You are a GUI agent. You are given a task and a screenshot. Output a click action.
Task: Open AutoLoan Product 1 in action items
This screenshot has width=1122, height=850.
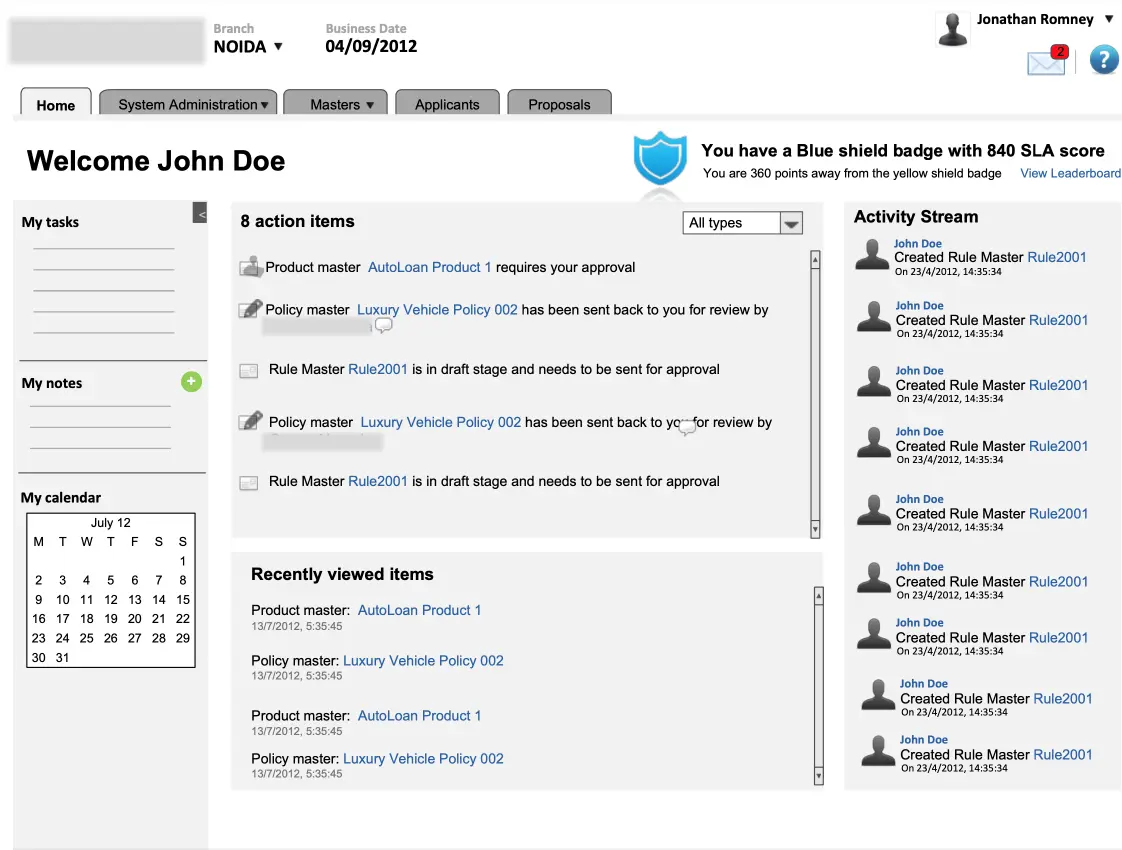pos(429,267)
